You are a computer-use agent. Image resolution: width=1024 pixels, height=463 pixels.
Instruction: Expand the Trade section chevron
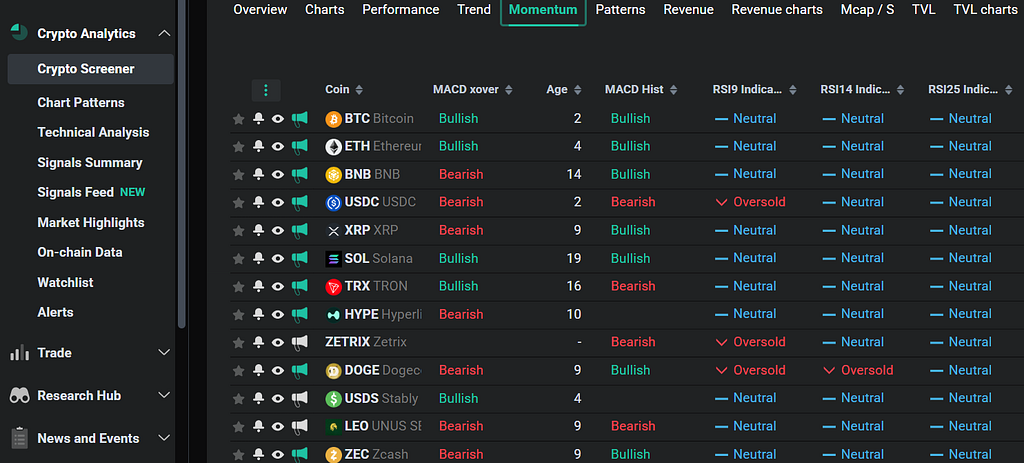point(165,353)
